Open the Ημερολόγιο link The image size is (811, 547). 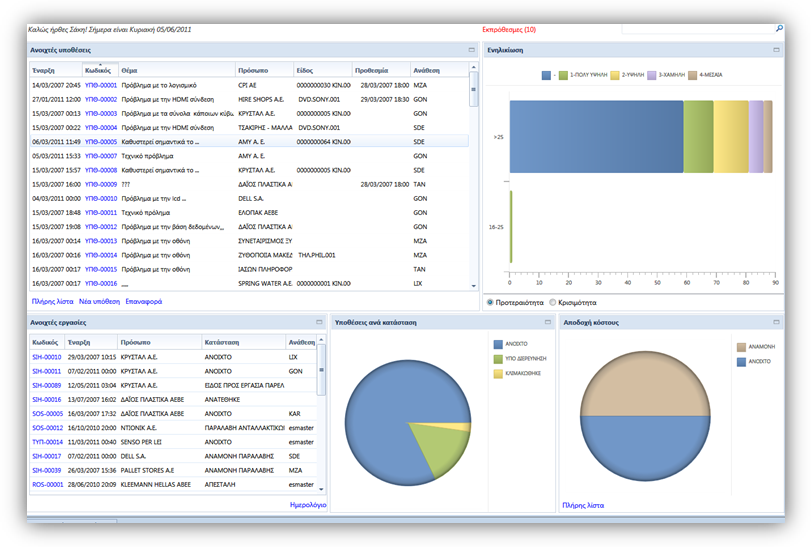(308, 505)
